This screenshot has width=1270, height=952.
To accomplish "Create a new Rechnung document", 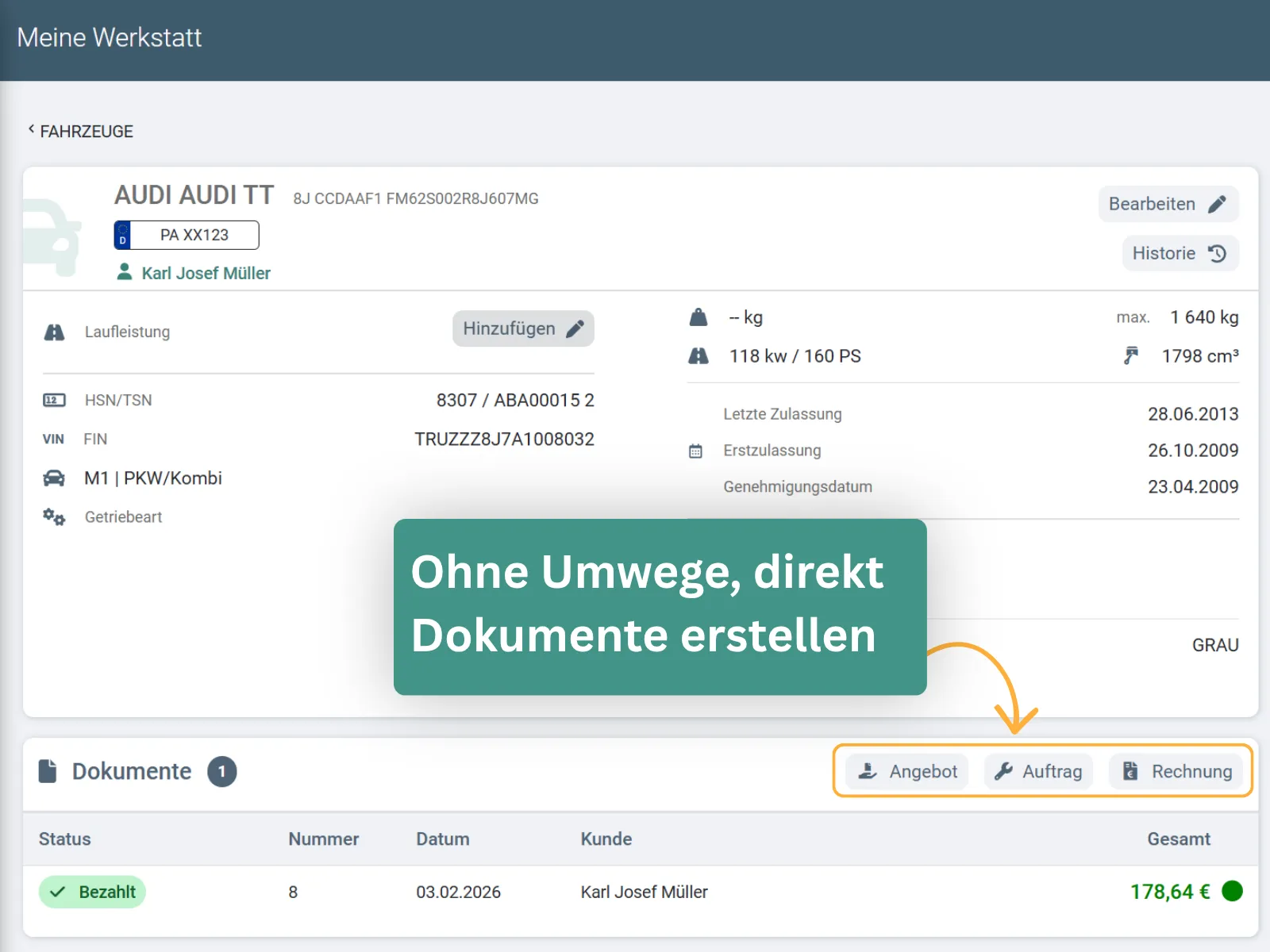I will (1177, 771).
